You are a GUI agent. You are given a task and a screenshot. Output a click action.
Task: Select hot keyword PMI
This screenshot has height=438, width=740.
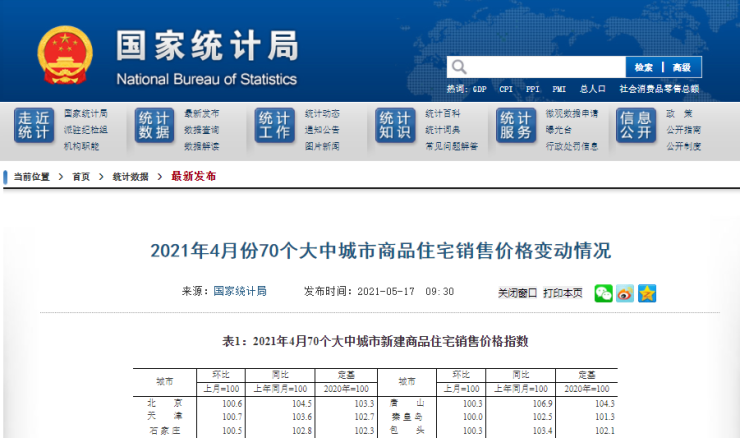pyautogui.click(x=559, y=89)
